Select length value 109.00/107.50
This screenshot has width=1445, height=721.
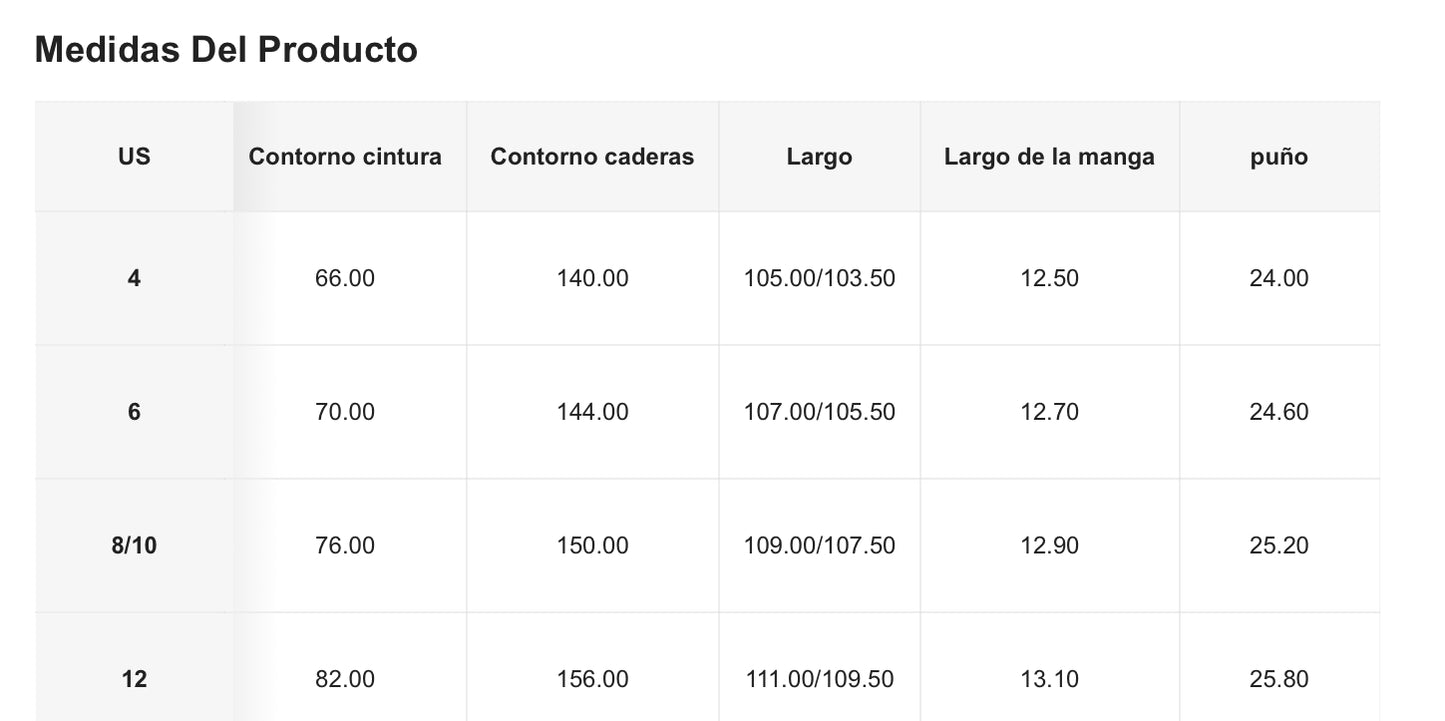[819, 546]
